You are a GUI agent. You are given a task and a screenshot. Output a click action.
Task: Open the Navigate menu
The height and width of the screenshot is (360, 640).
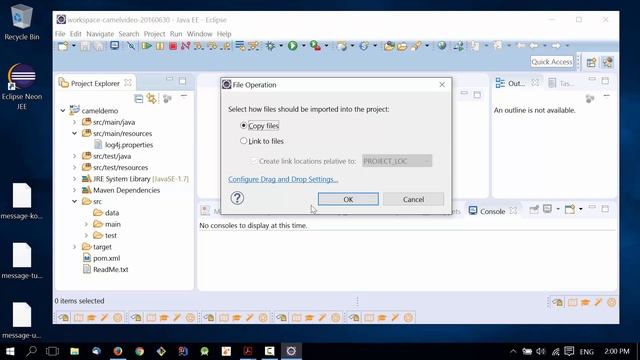coord(100,34)
